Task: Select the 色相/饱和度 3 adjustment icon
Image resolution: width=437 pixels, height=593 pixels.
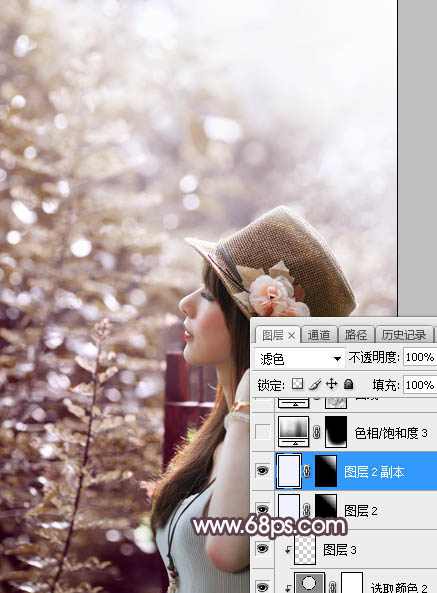Action: 294,432
